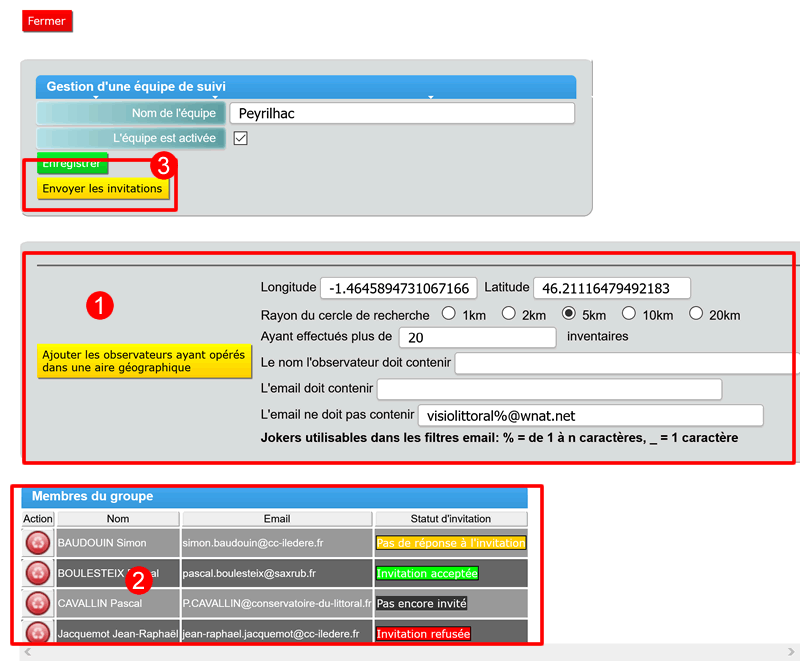
Task: Click the Pas encore invité status
Action: point(421,603)
